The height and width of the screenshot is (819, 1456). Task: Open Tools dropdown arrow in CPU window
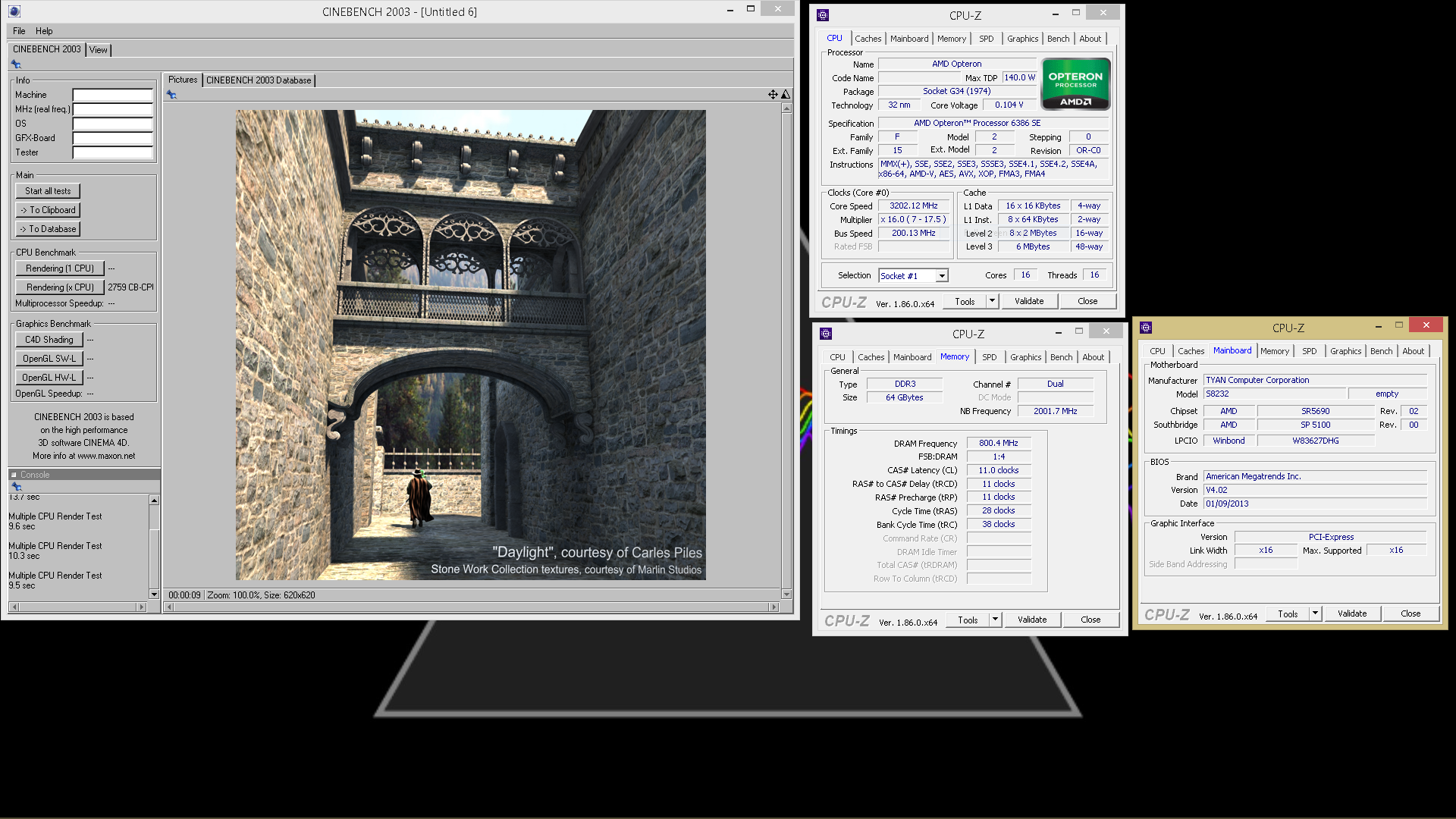coord(992,301)
